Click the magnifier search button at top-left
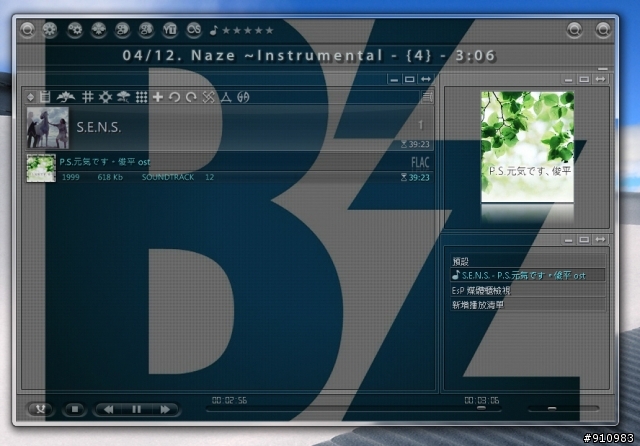 coord(27,30)
